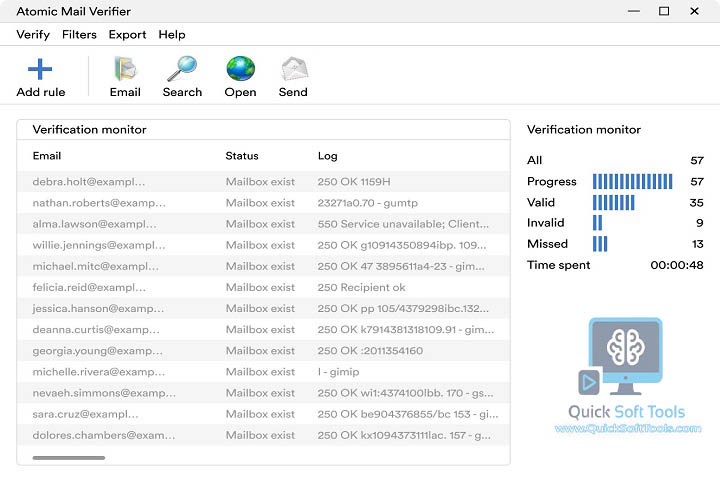This screenshot has height=480, width=720.
Task: Sort by the Status column header
Action: click(x=242, y=156)
